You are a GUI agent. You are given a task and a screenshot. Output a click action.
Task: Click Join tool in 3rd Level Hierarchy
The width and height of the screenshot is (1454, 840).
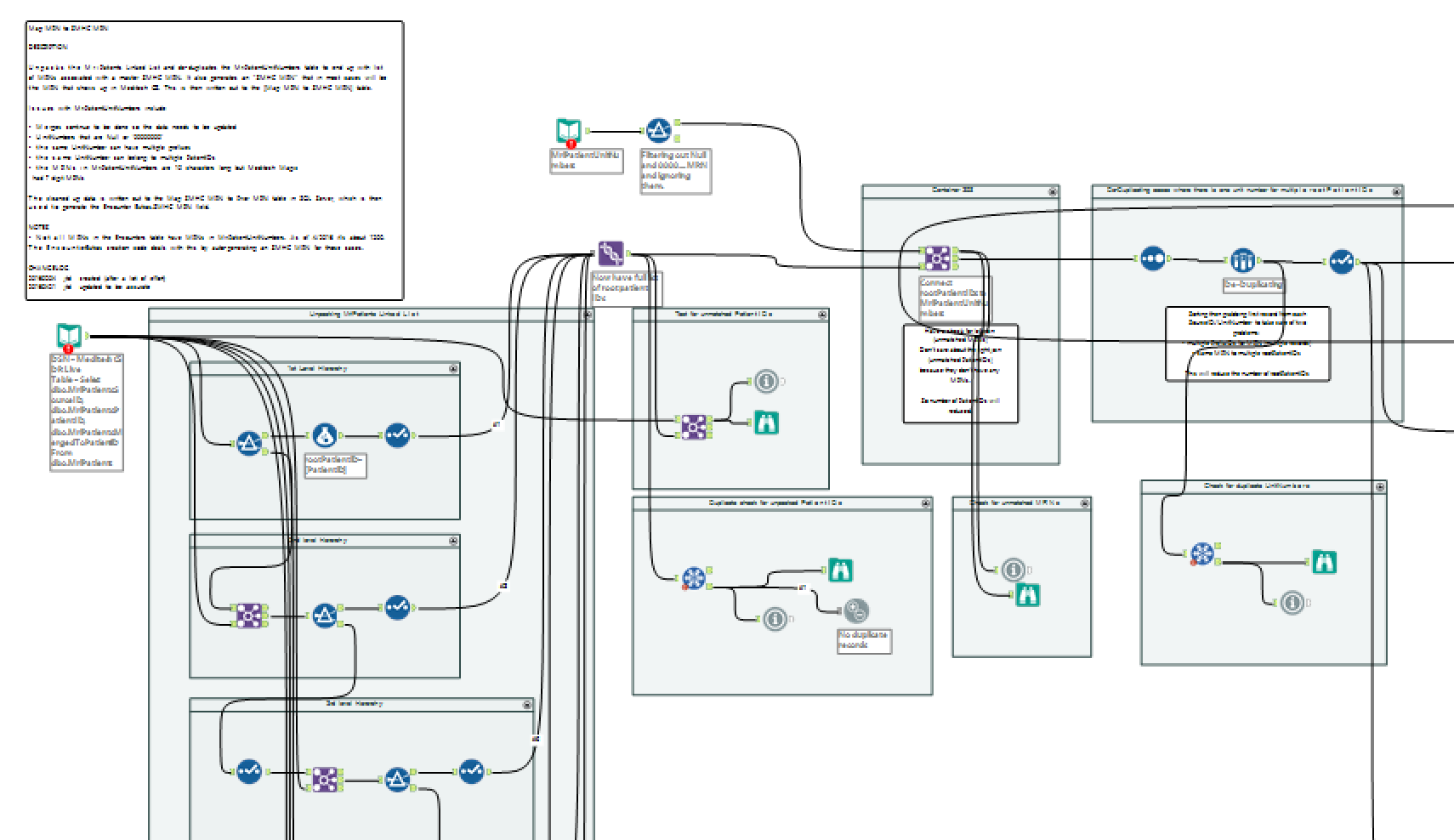323,780
